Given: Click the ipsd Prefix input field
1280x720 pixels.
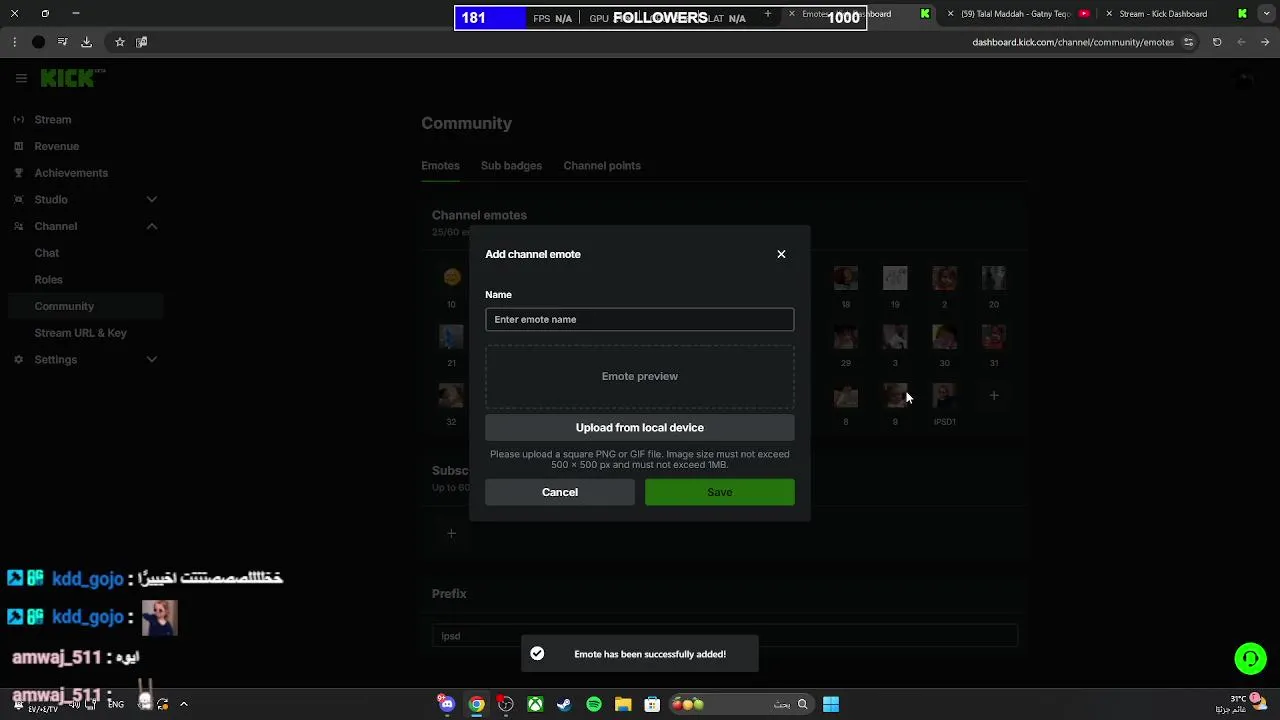Looking at the screenshot, I should 725,636.
